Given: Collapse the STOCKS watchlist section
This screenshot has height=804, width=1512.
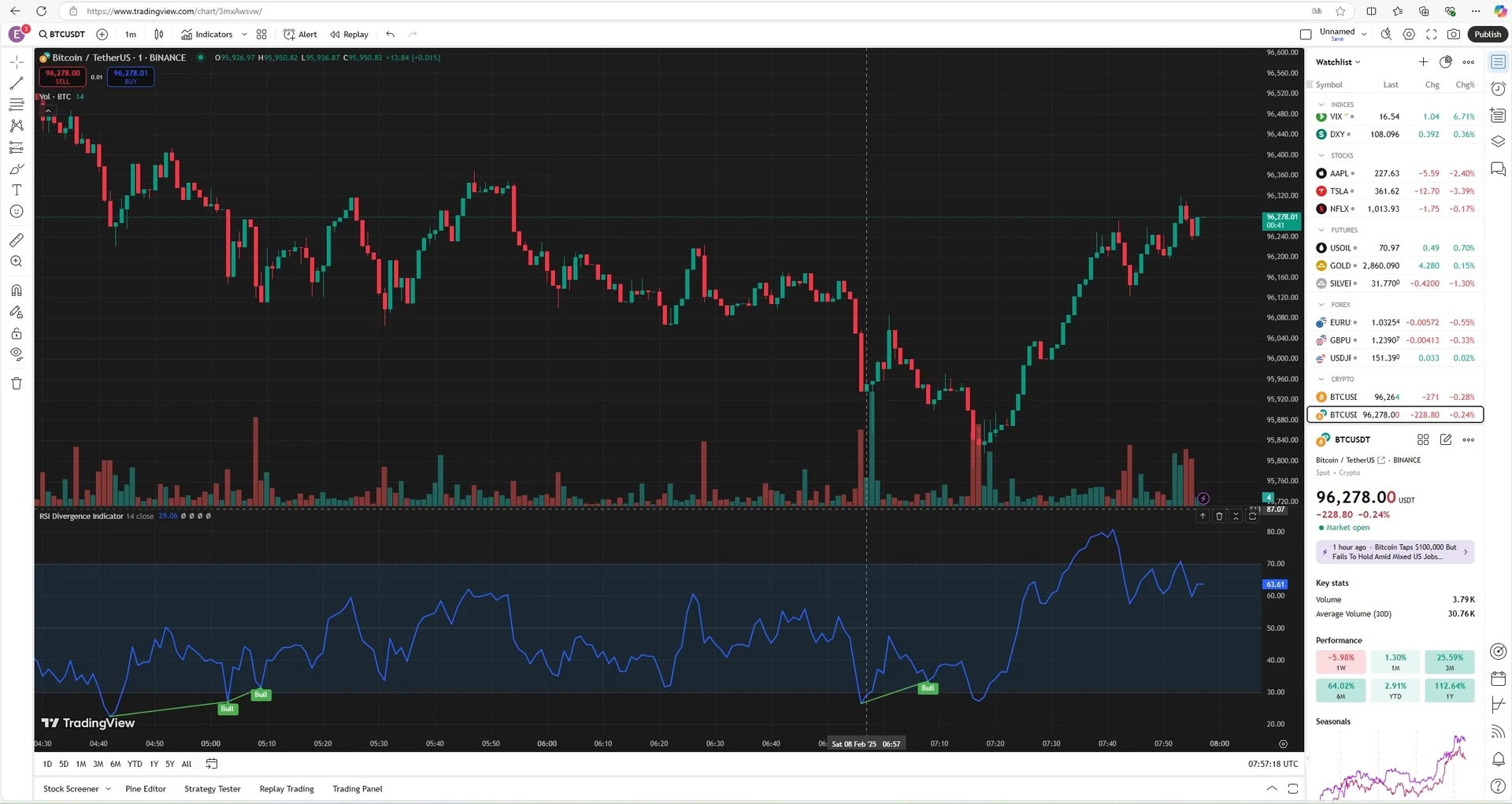Looking at the screenshot, I should [1321, 156].
